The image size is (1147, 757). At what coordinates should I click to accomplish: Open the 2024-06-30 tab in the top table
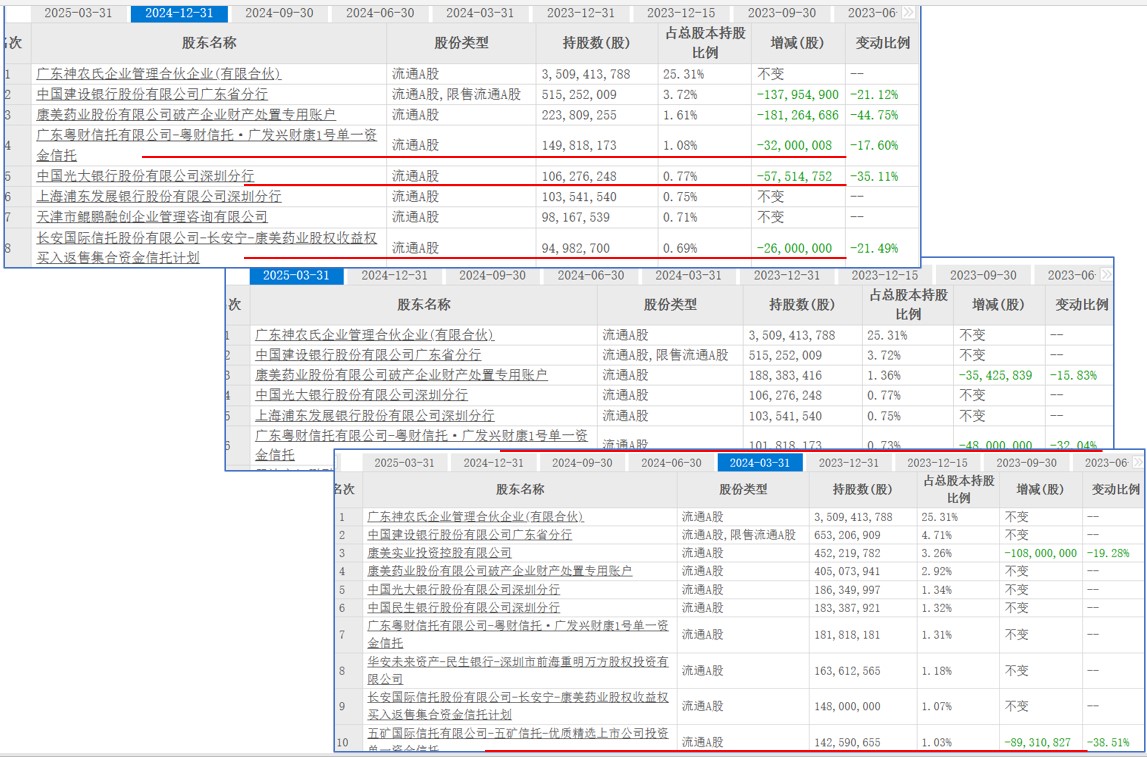tap(380, 13)
